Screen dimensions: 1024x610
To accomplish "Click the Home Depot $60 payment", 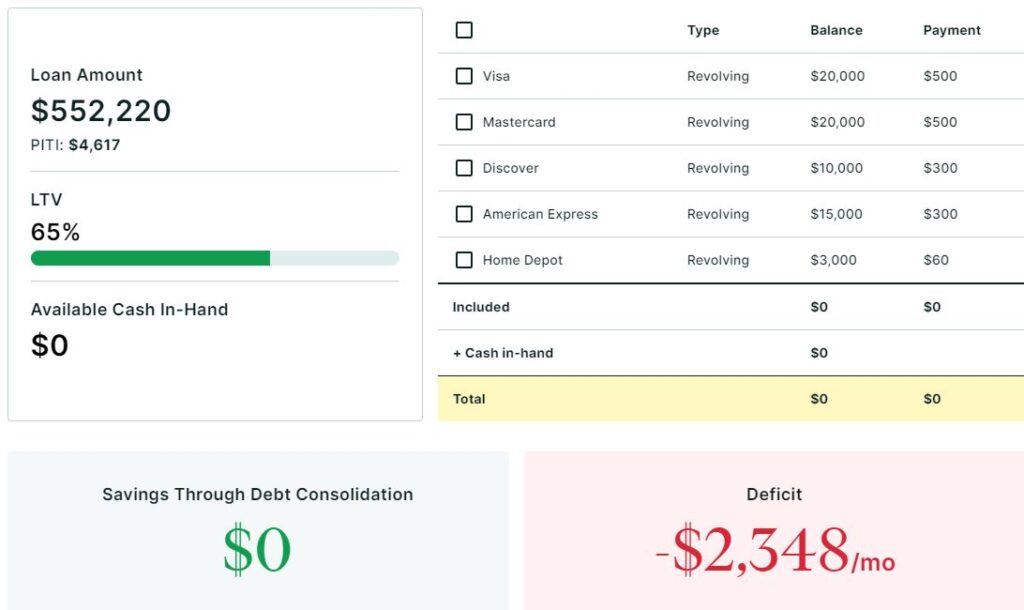I will 936,260.
